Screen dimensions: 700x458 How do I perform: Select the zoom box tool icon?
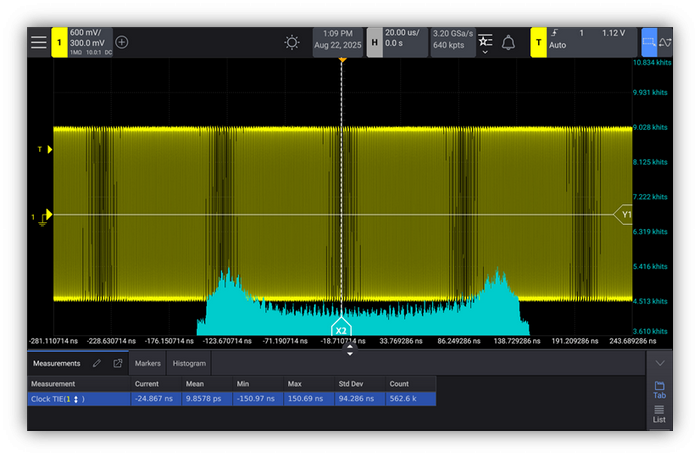(x=650, y=42)
